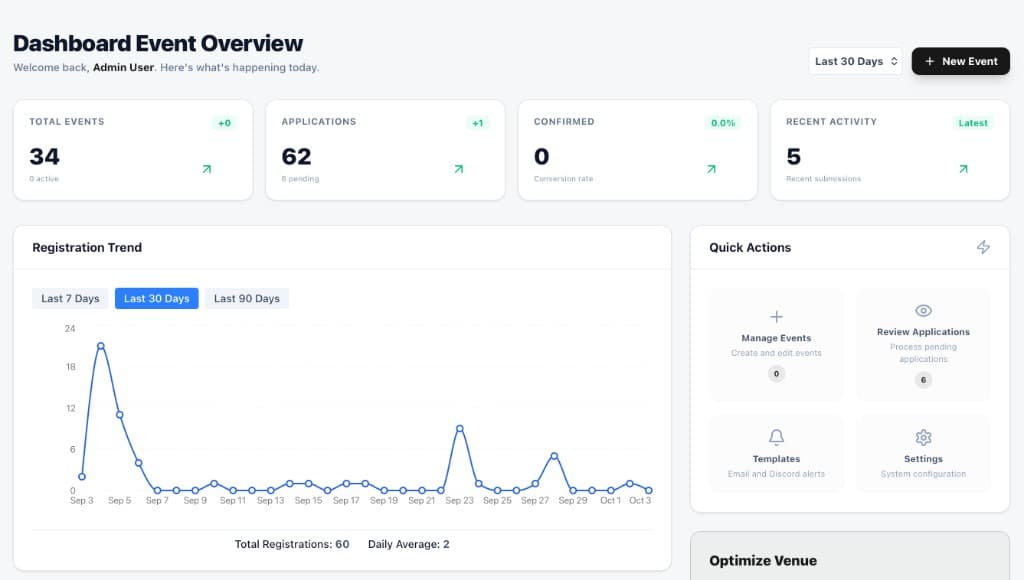
Task: Click the 'Conversion rate' label
Action: click(x=564, y=179)
